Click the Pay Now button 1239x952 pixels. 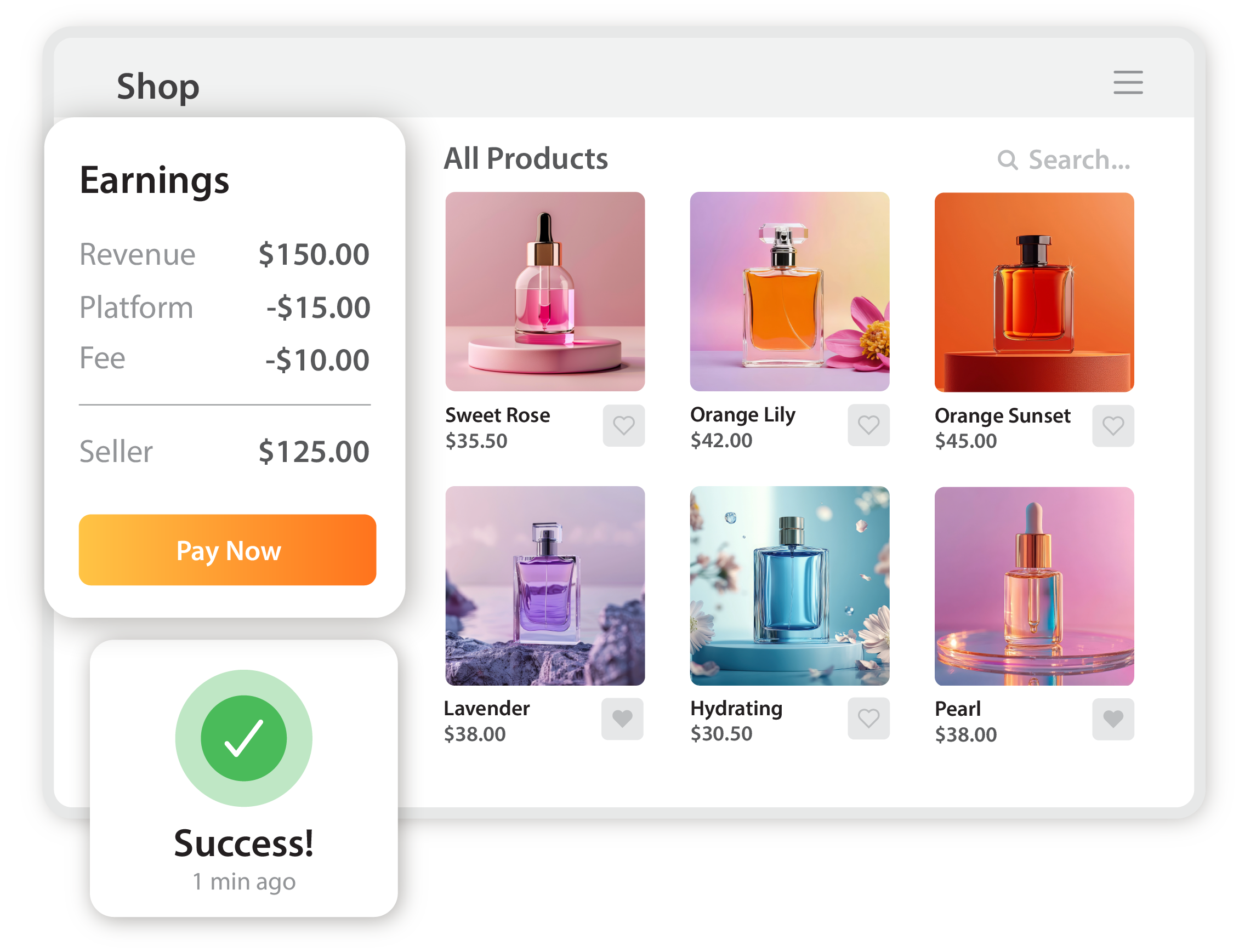click(228, 550)
